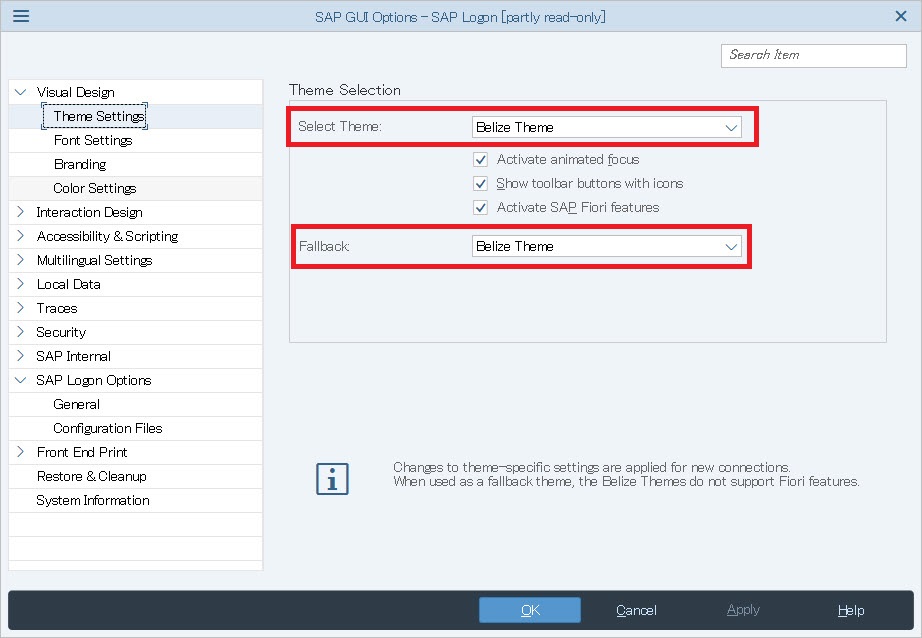Select the SAP Internal label
Image resolution: width=922 pixels, height=638 pixels.
point(74,356)
